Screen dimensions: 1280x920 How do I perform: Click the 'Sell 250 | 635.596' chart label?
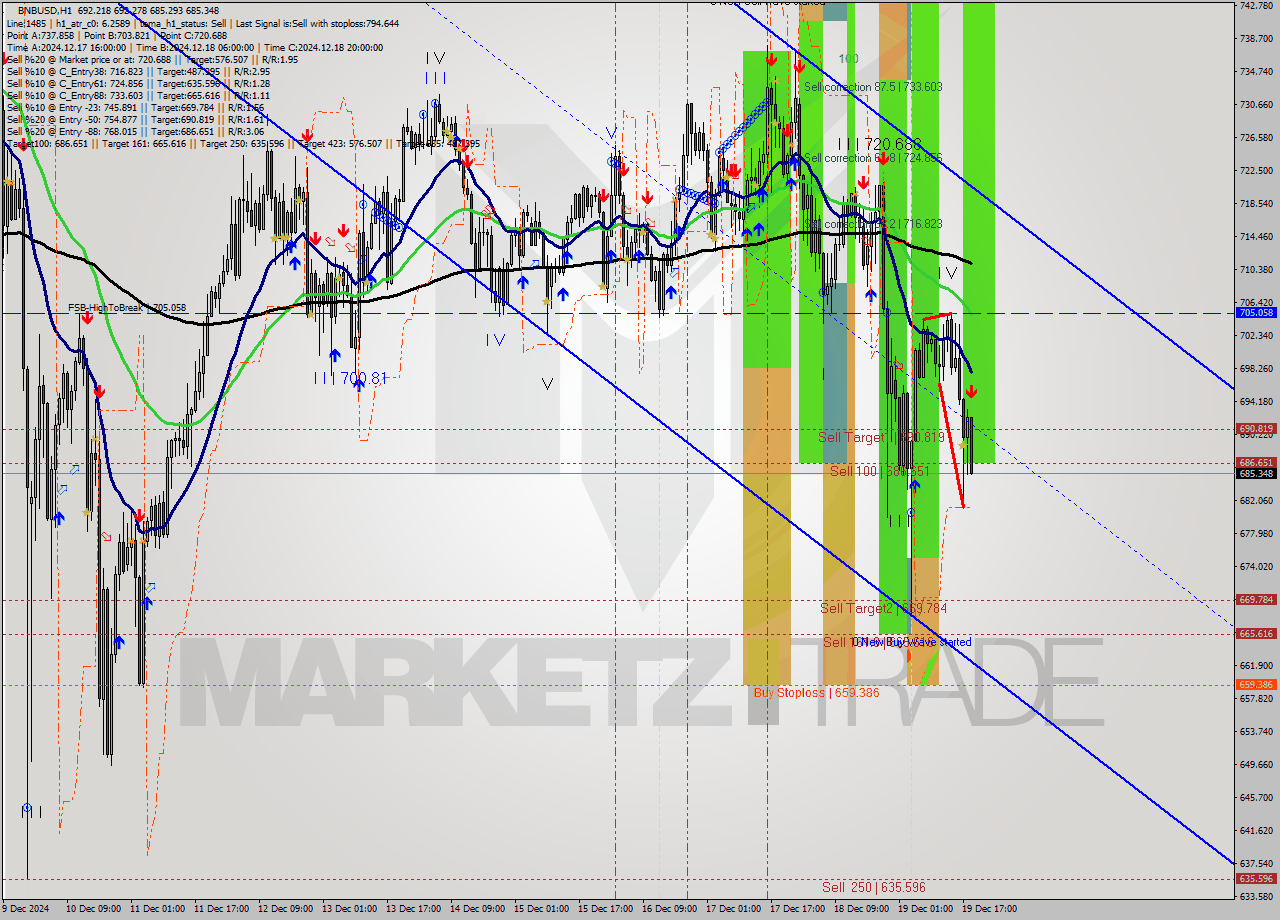(x=873, y=887)
